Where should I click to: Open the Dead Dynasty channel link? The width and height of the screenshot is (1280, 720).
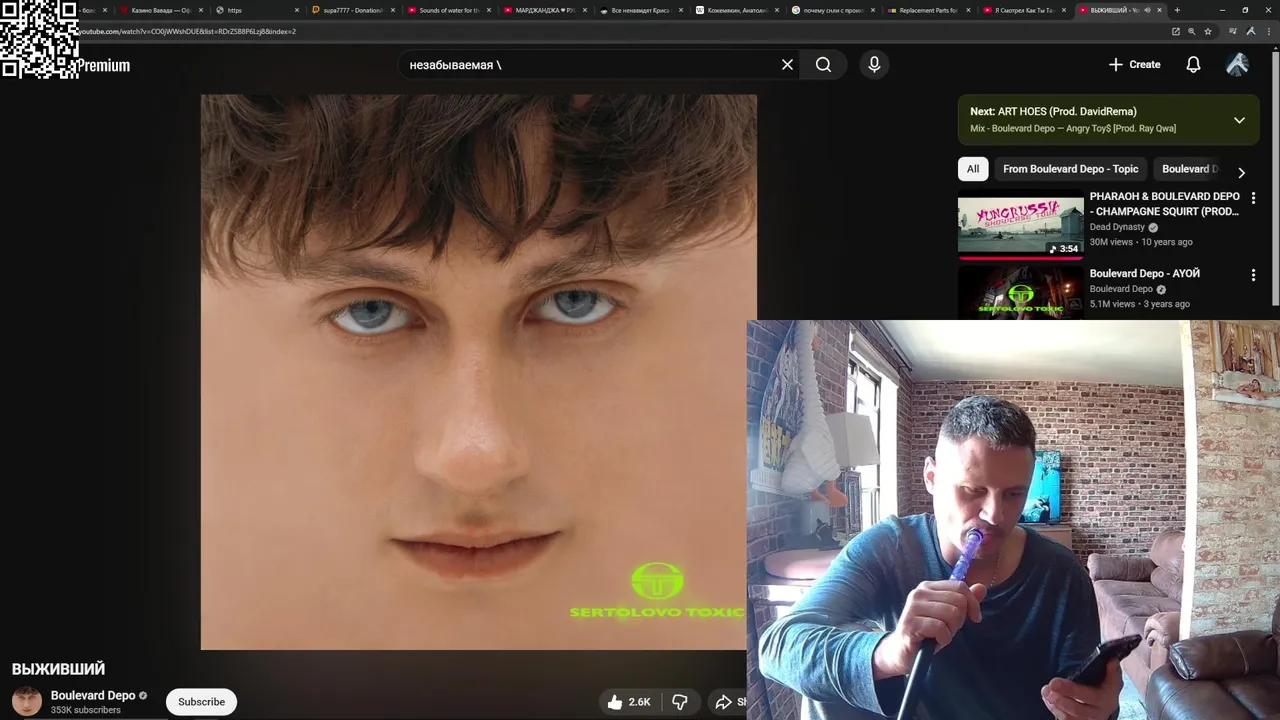(1117, 227)
